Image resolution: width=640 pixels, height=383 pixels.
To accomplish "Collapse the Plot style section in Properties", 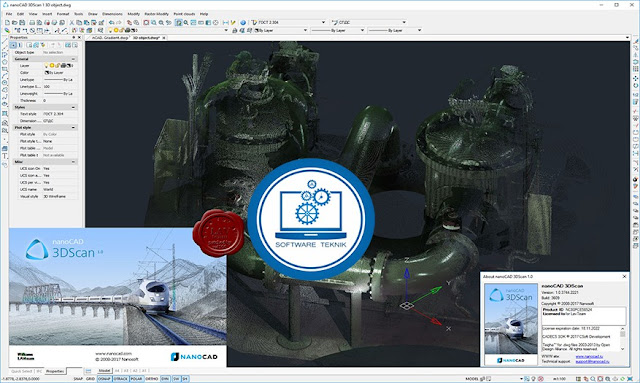I will pyautogui.click(x=73, y=127).
